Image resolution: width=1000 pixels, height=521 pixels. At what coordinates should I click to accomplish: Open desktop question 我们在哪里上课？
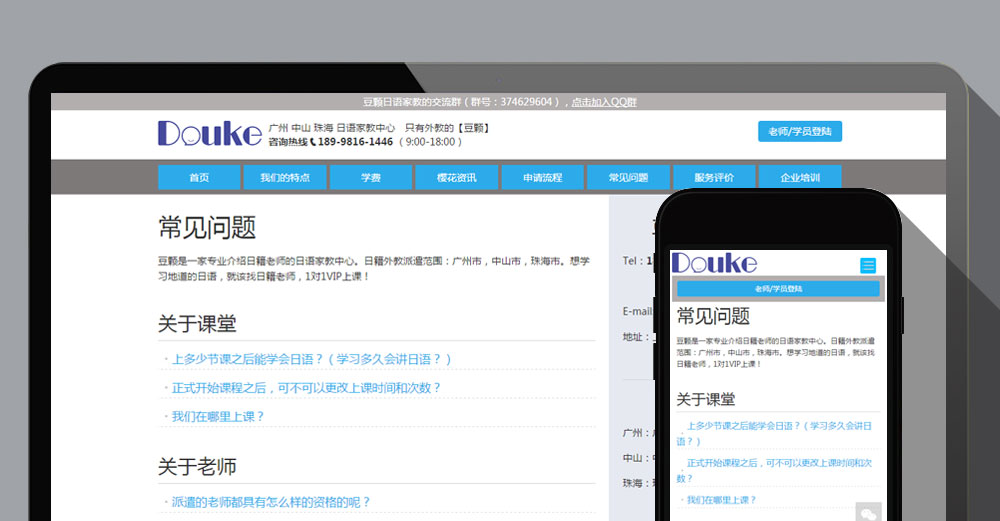pos(217,416)
